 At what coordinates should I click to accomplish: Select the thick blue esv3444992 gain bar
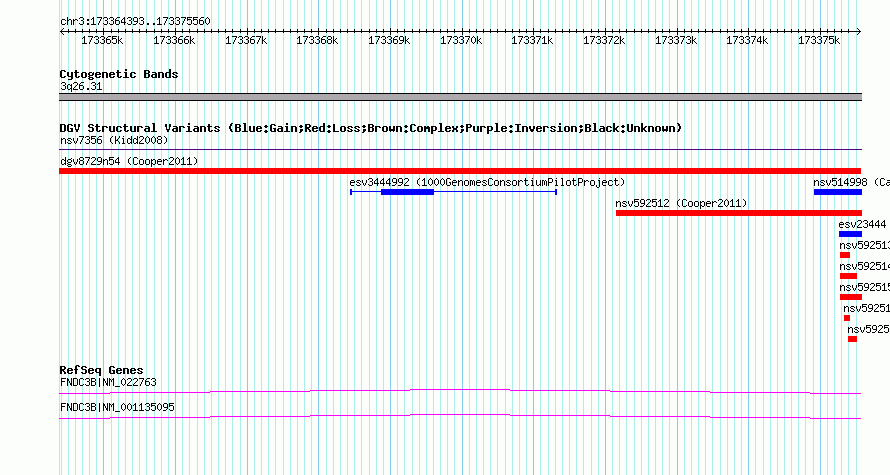[x=408, y=192]
